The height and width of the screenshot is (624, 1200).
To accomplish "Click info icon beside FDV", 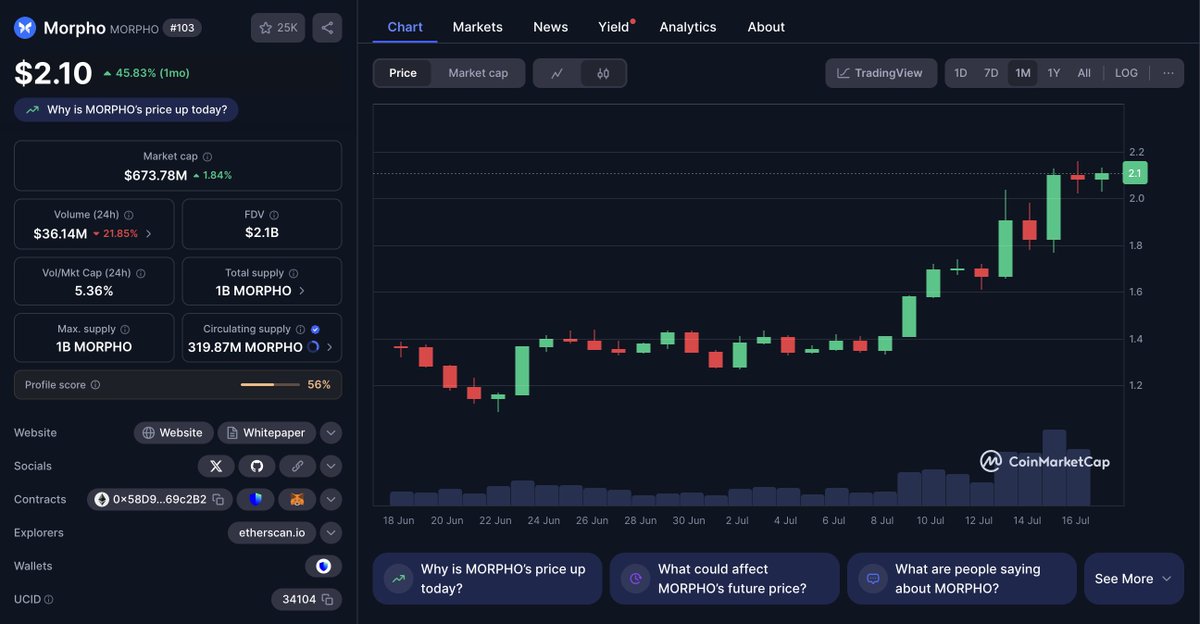I will click(x=274, y=215).
